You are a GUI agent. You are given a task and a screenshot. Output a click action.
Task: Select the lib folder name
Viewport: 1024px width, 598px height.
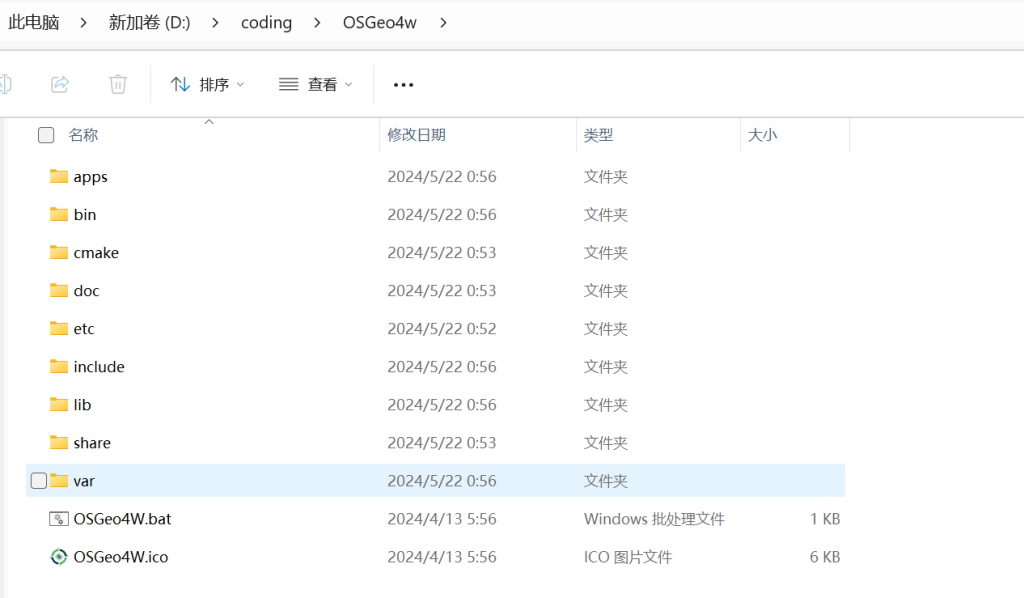coord(82,405)
